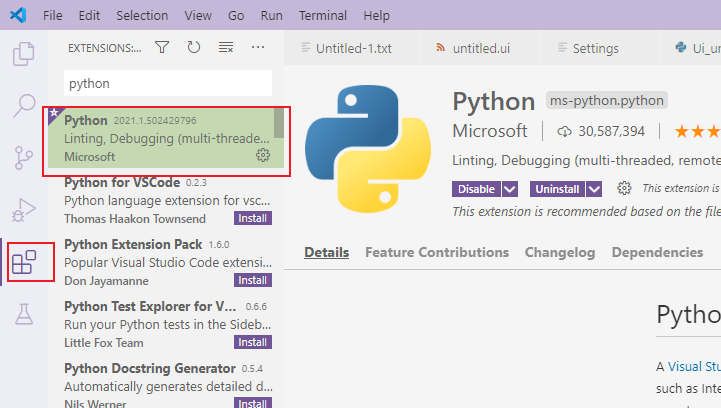The width and height of the screenshot is (721, 408).
Task: Click the Uninstall button
Action: point(557,189)
